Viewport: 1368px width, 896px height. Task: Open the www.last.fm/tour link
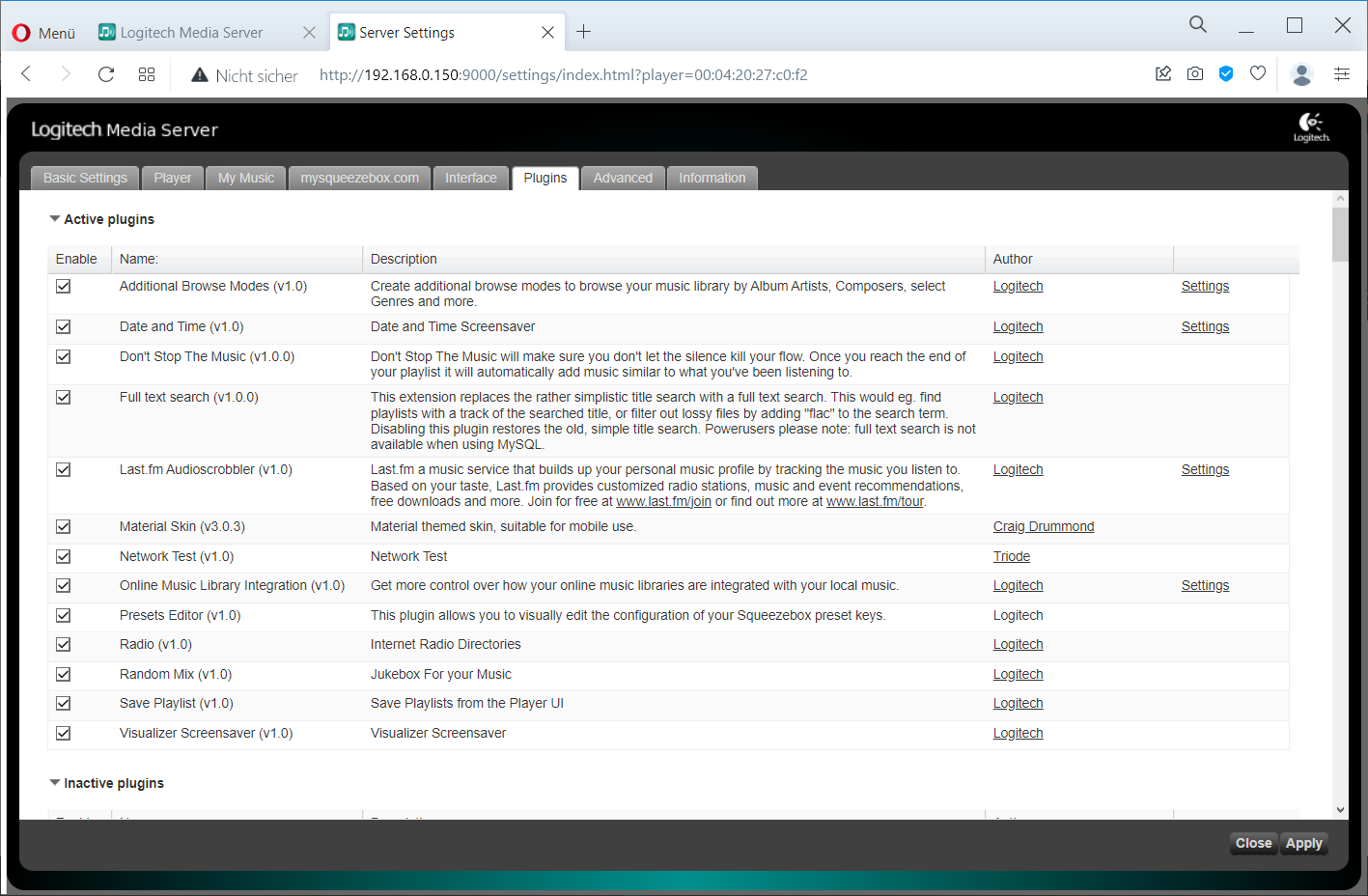tap(875, 501)
